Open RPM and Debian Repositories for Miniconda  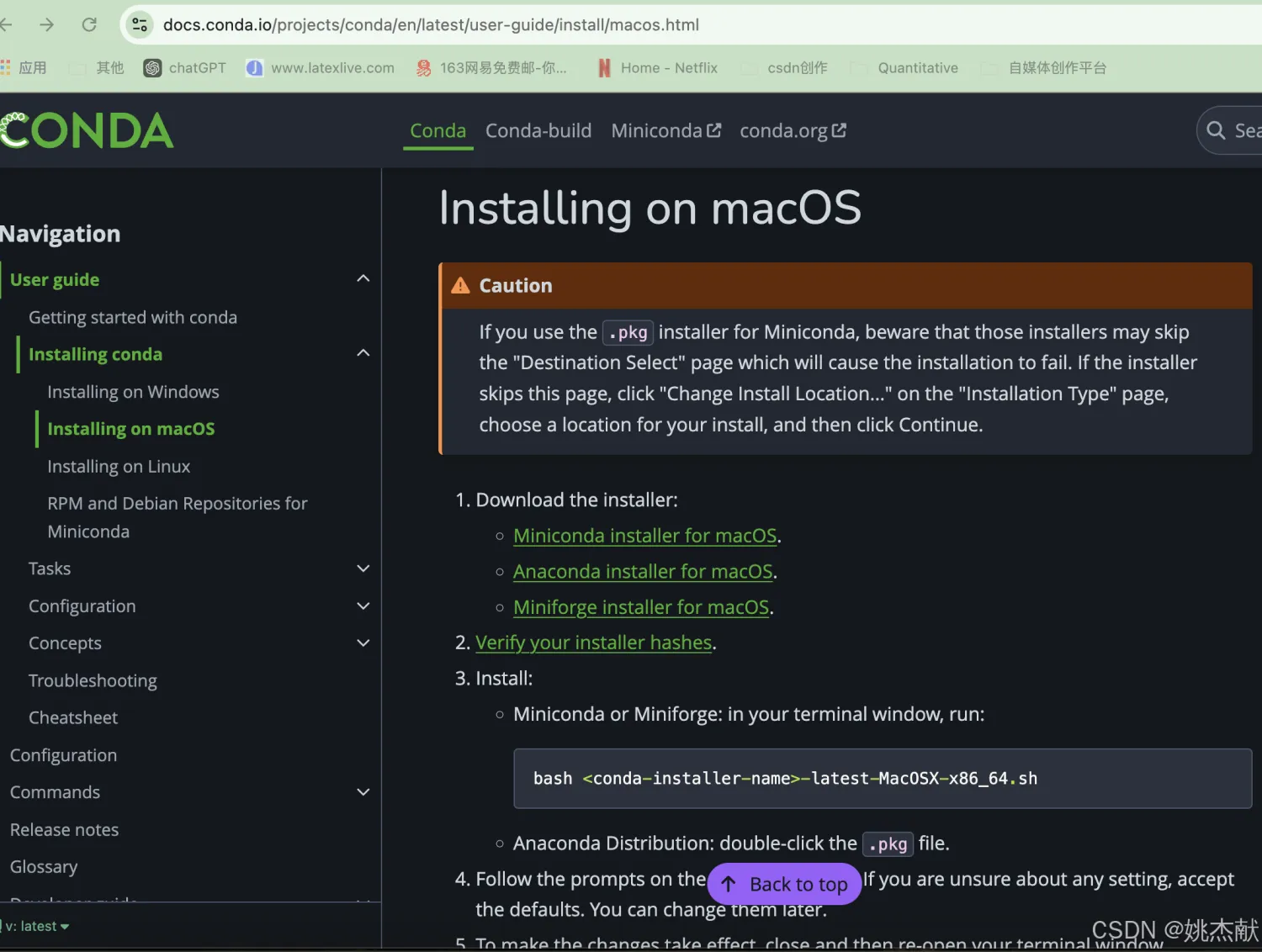click(x=178, y=517)
